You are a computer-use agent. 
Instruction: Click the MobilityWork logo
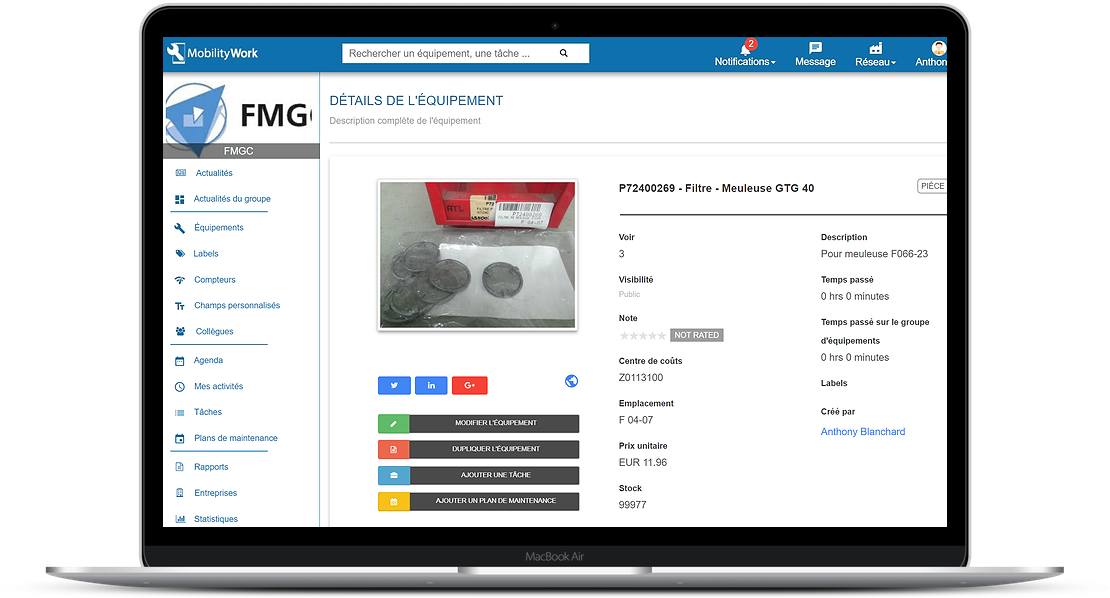click(x=212, y=53)
